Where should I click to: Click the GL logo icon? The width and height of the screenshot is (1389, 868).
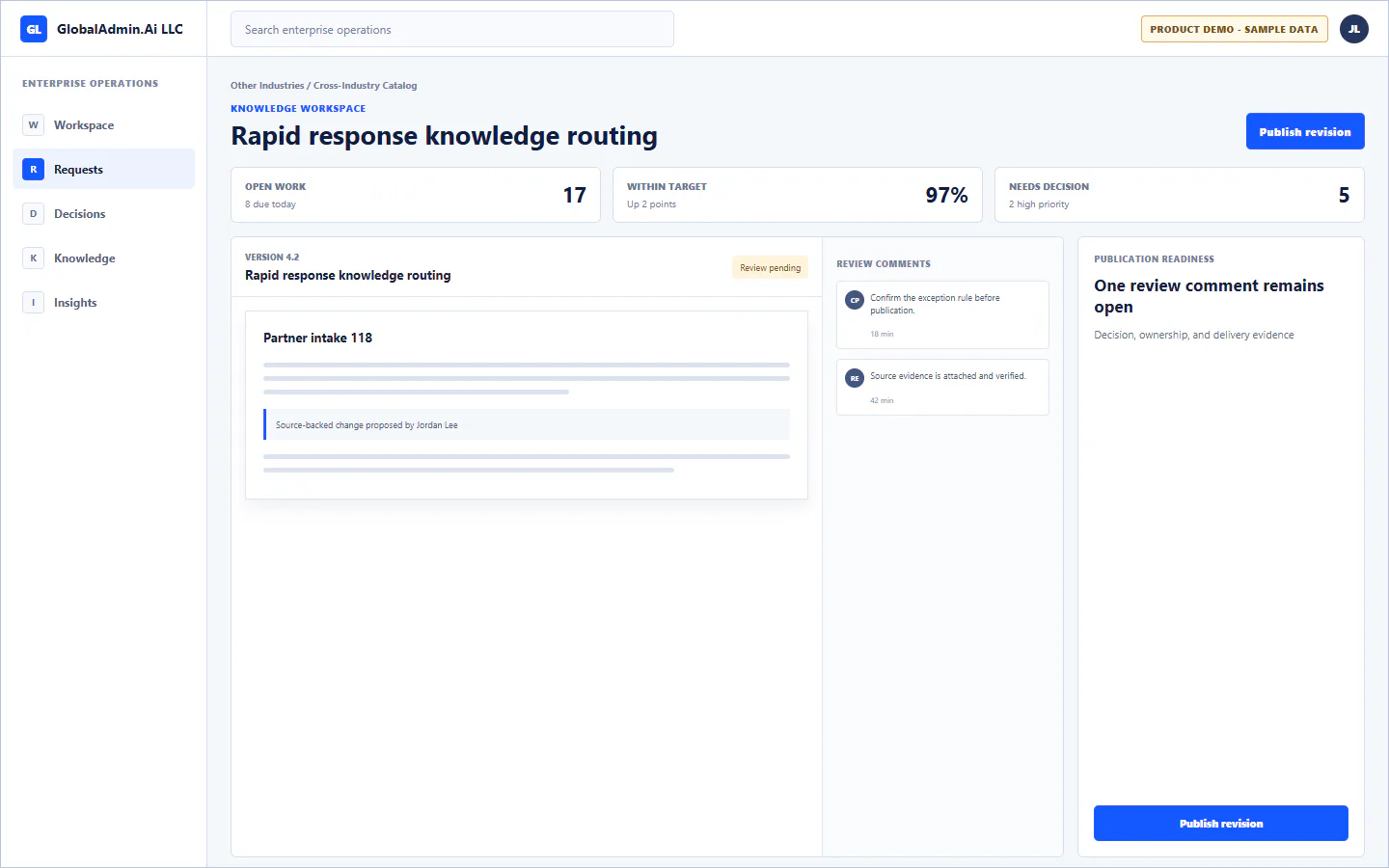pyautogui.click(x=34, y=29)
